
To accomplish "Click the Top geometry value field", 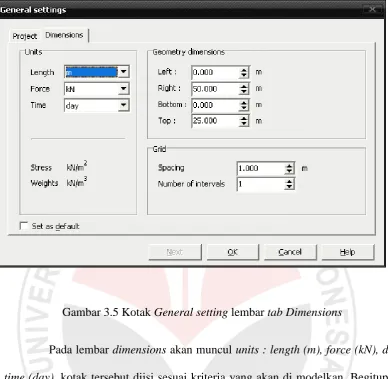I will 215,121.
